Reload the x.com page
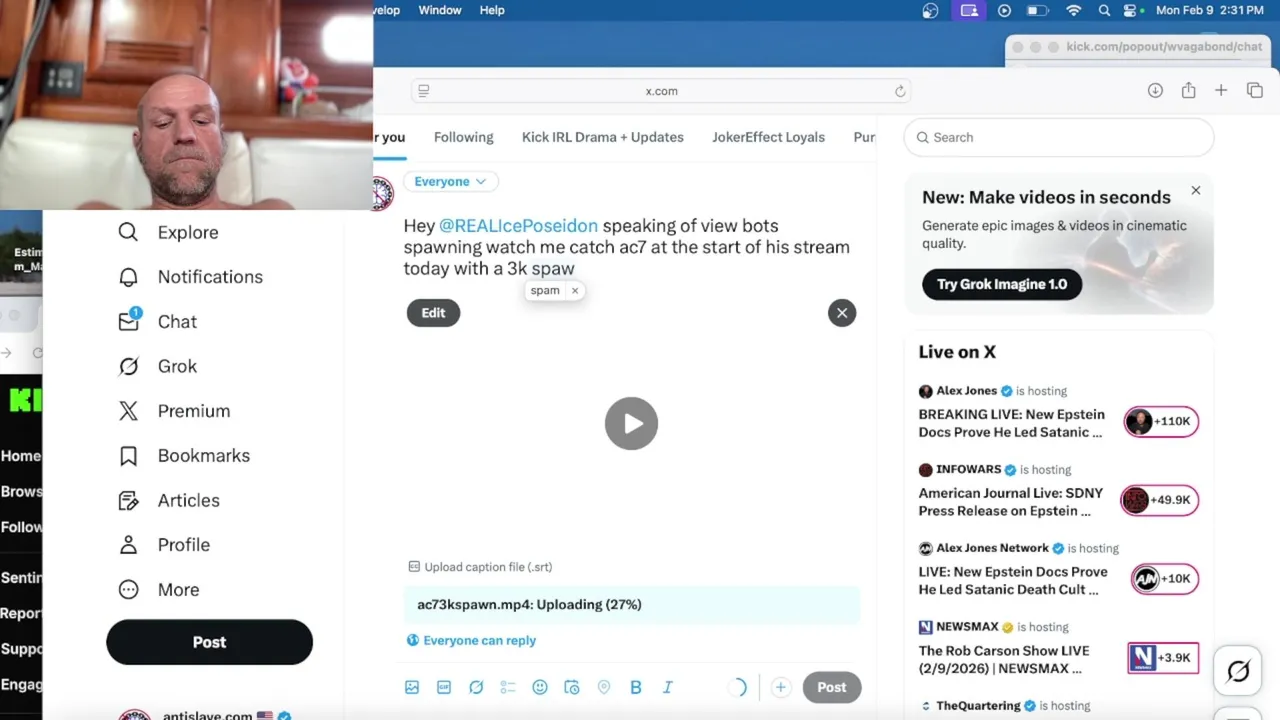 click(x=900, y=91)
